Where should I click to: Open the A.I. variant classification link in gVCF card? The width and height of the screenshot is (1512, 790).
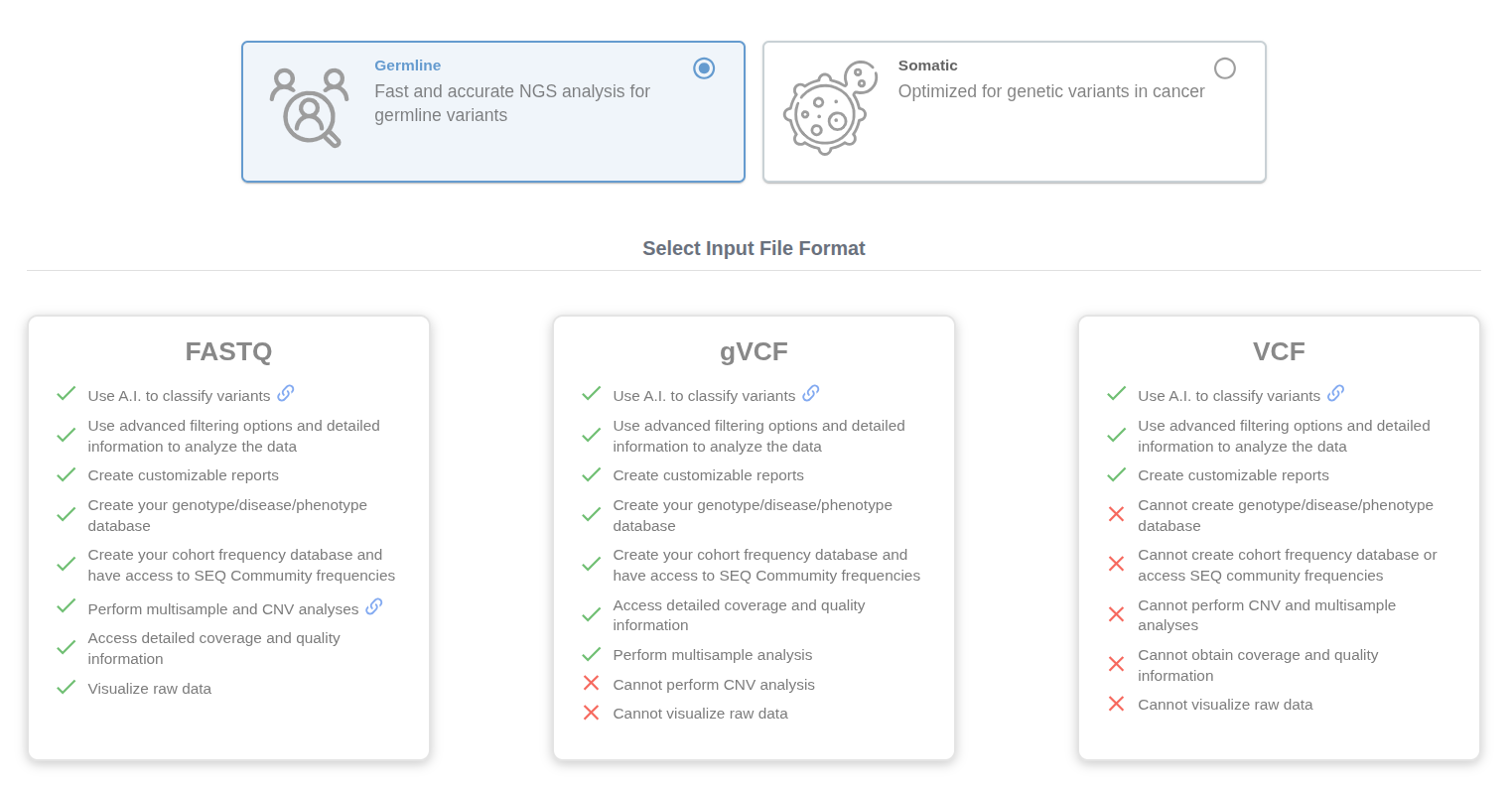pyautogui.click(x=811, y=393)
